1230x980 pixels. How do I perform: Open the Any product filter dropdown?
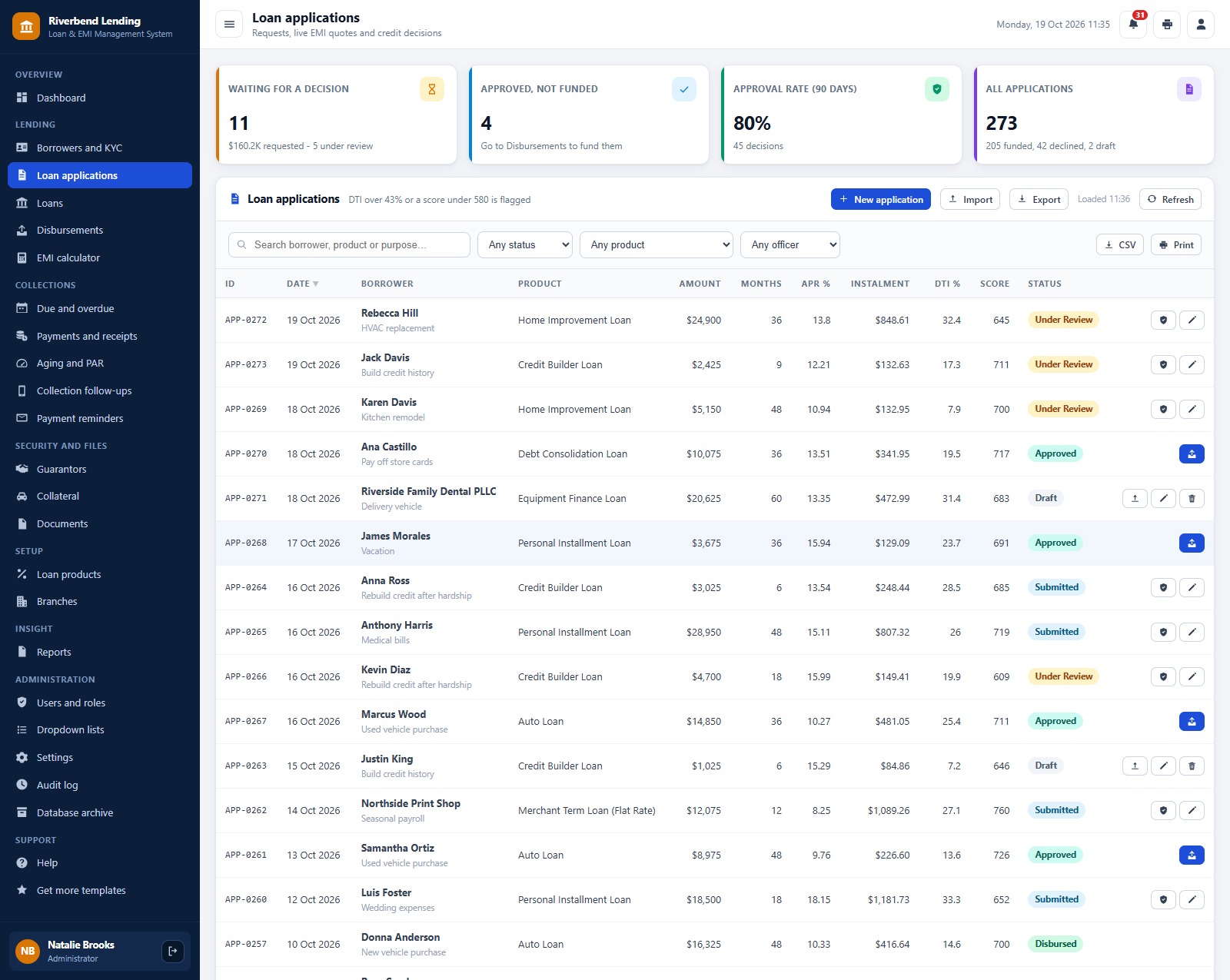pos(657,245)
